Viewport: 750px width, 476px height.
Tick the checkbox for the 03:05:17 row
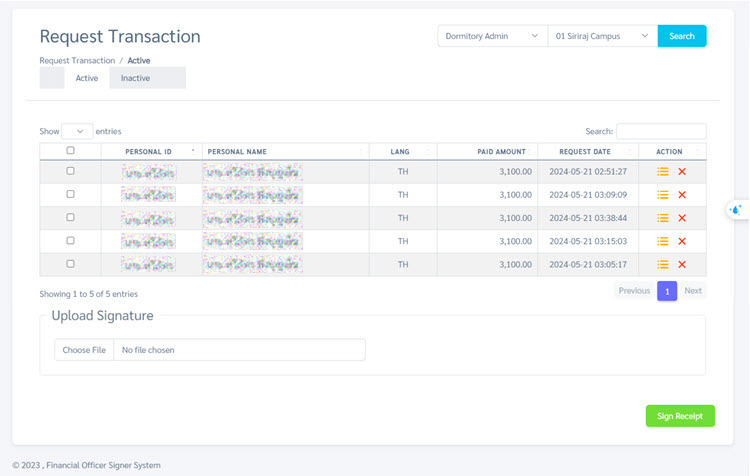[70, 264]
